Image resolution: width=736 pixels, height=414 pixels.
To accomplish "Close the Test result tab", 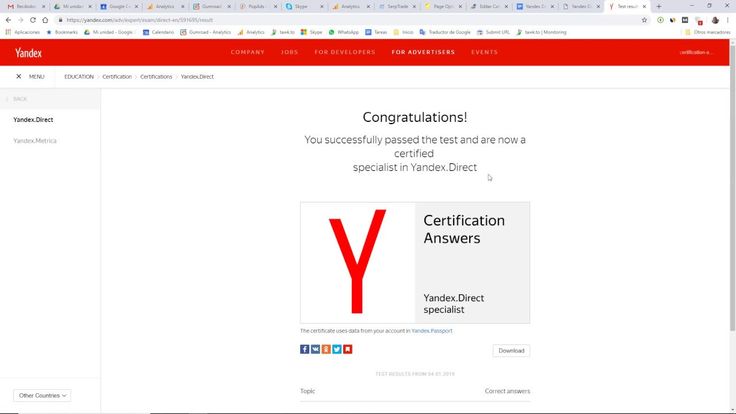I will [x=644, y=7].
